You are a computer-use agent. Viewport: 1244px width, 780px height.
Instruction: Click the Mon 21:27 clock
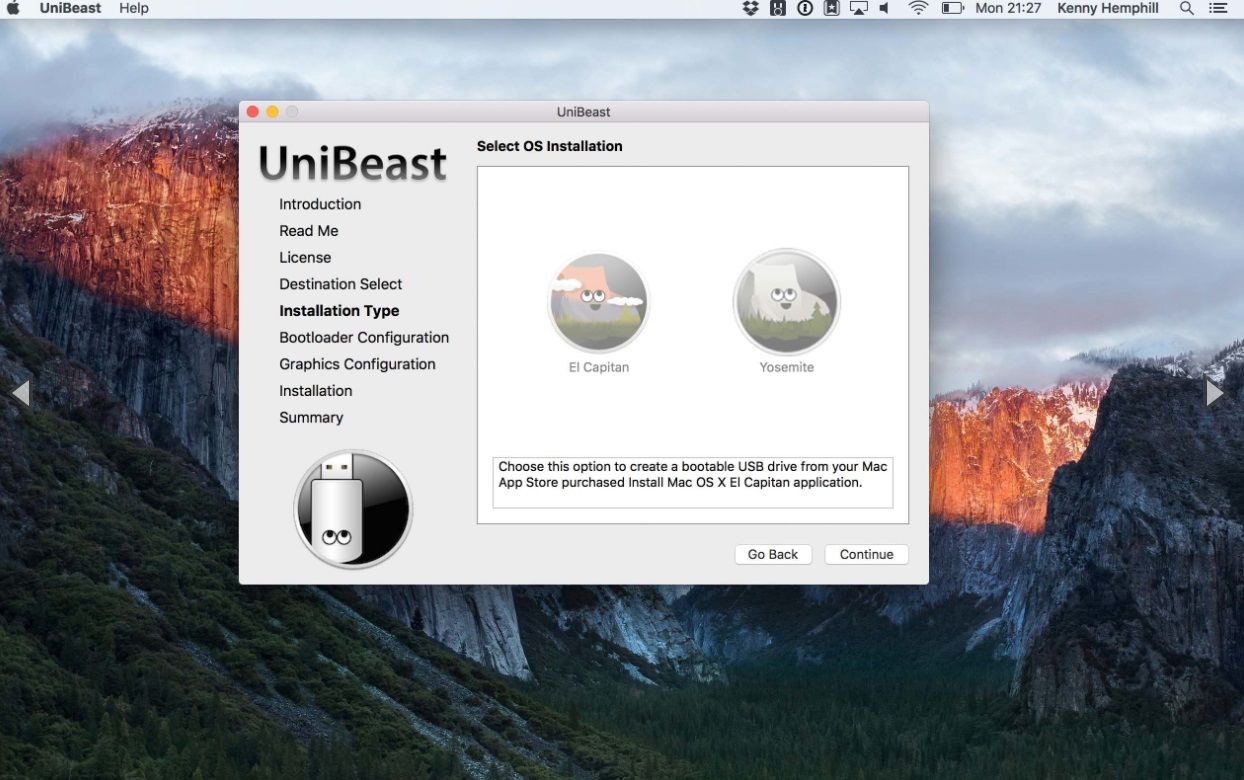(x=1008, y=8)
